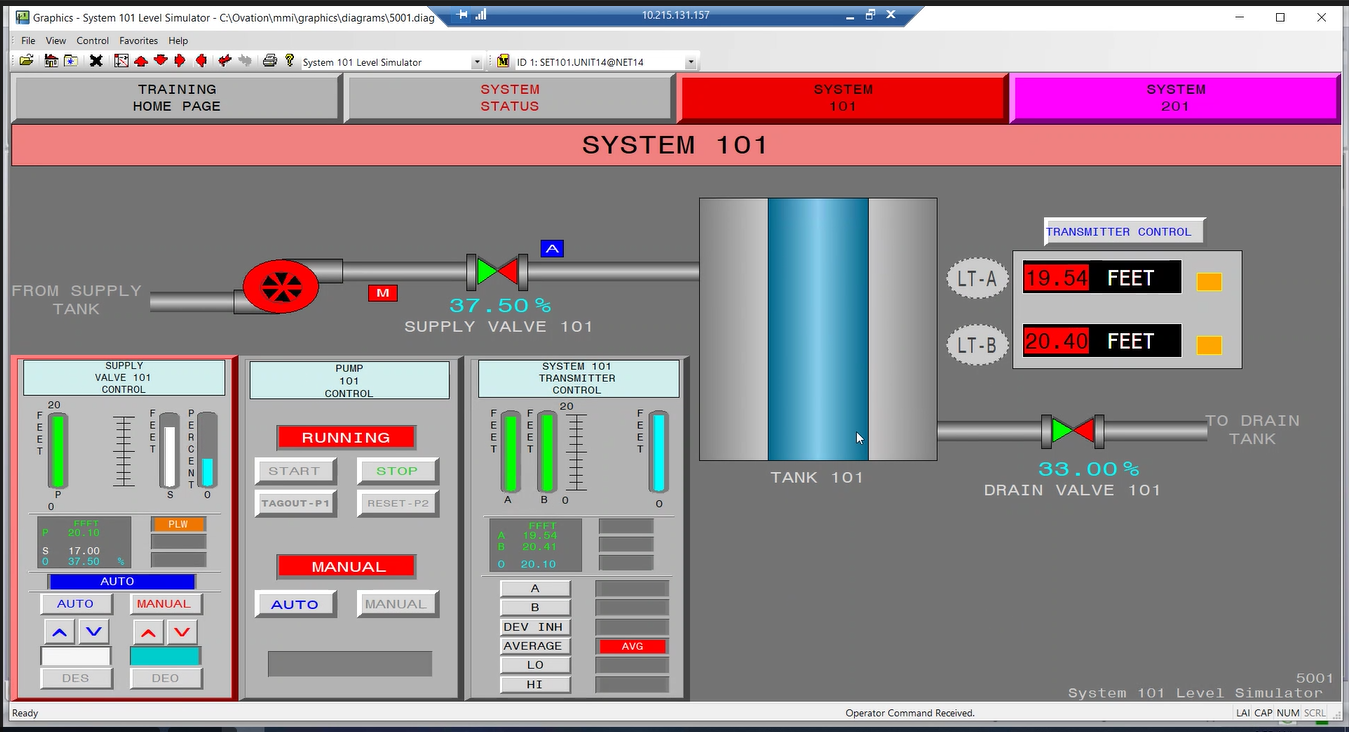Set Pump 101 control mode to AUTO

tap(295, 604)
